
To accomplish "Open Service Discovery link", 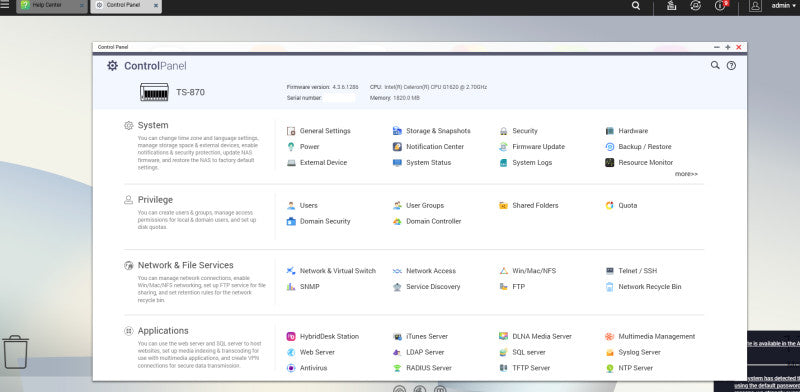I will 433,287.
